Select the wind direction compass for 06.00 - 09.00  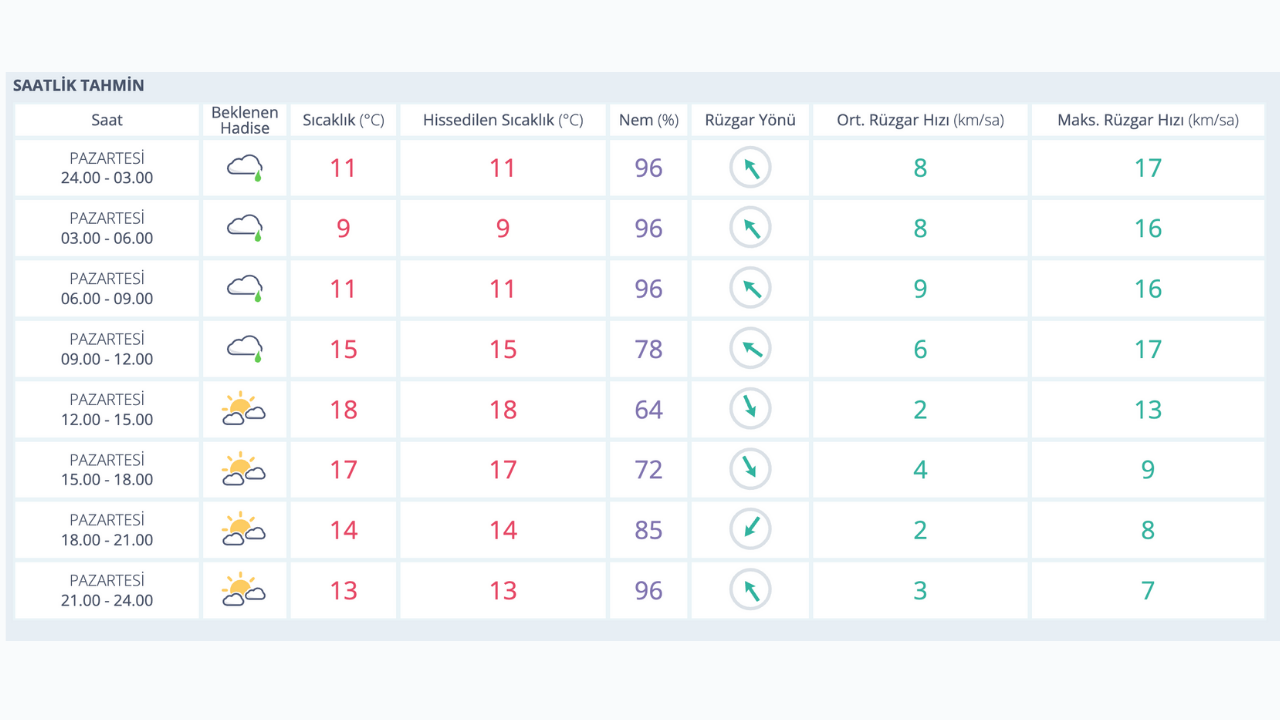pos(750,289)
